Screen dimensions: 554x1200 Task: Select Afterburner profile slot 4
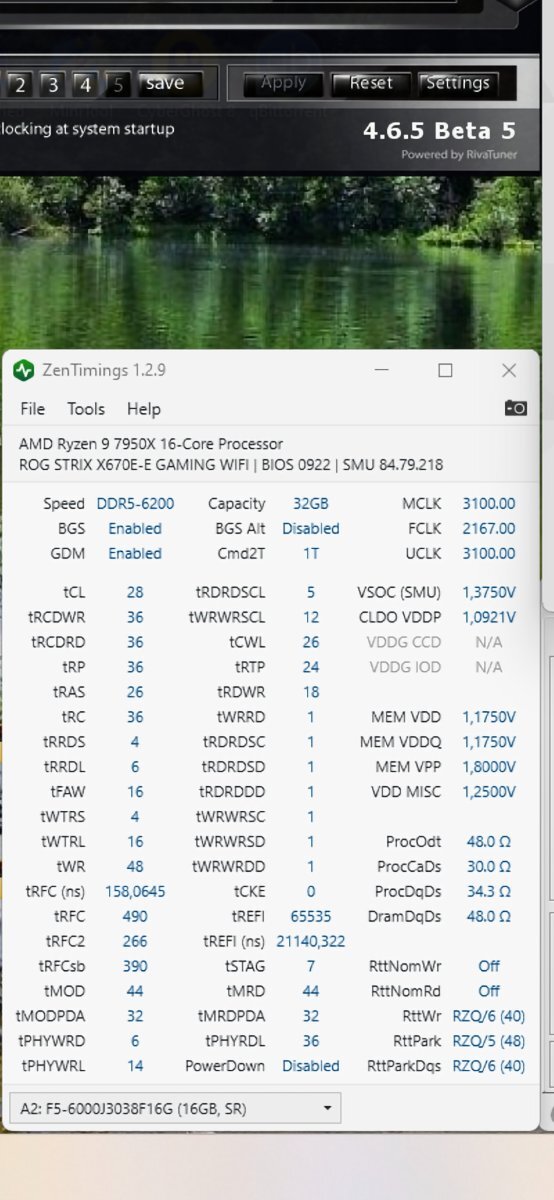86,84
